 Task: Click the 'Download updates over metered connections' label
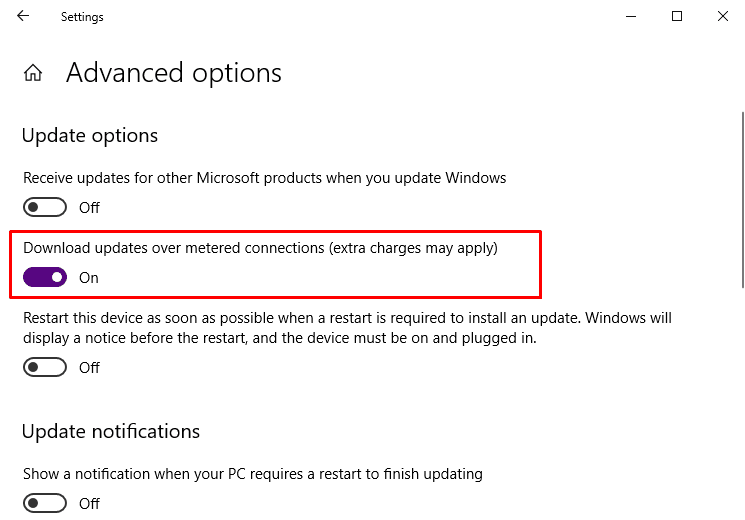click(260, 248)
